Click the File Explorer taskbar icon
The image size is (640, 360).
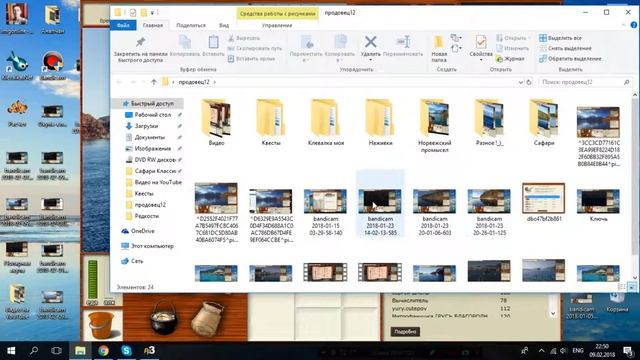[80, 351]
